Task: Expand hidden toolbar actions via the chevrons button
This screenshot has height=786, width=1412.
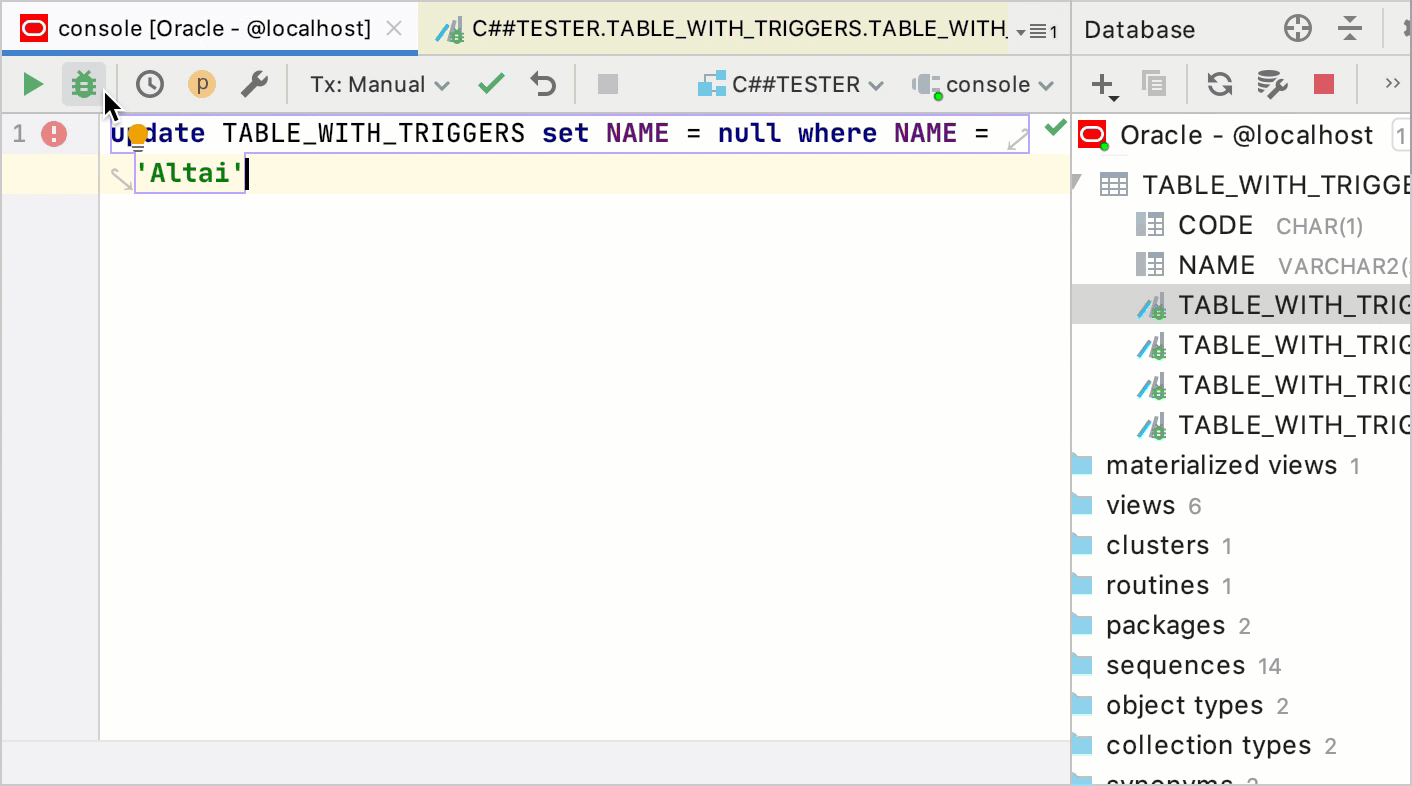Action: point(1391,84)
